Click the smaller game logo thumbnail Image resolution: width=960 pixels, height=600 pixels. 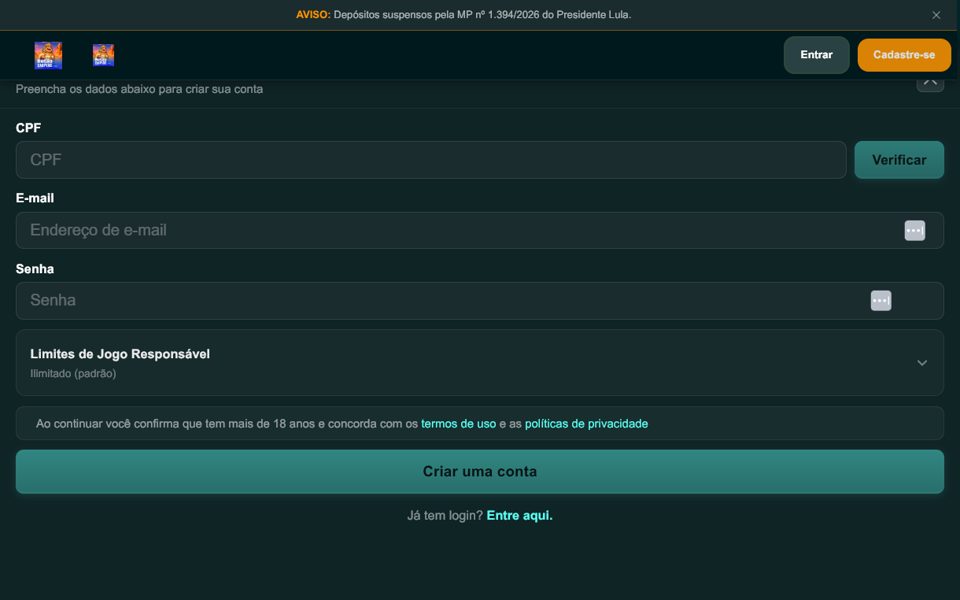click(x=103, y=55)
